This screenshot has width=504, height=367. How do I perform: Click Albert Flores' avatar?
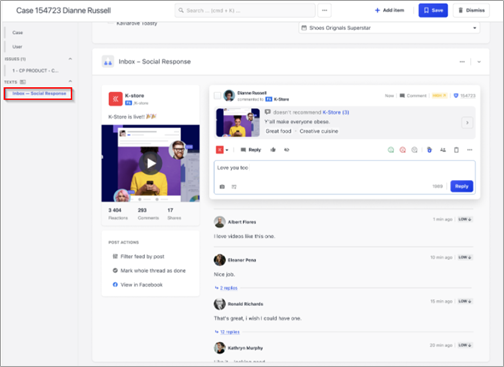point(220,222)
